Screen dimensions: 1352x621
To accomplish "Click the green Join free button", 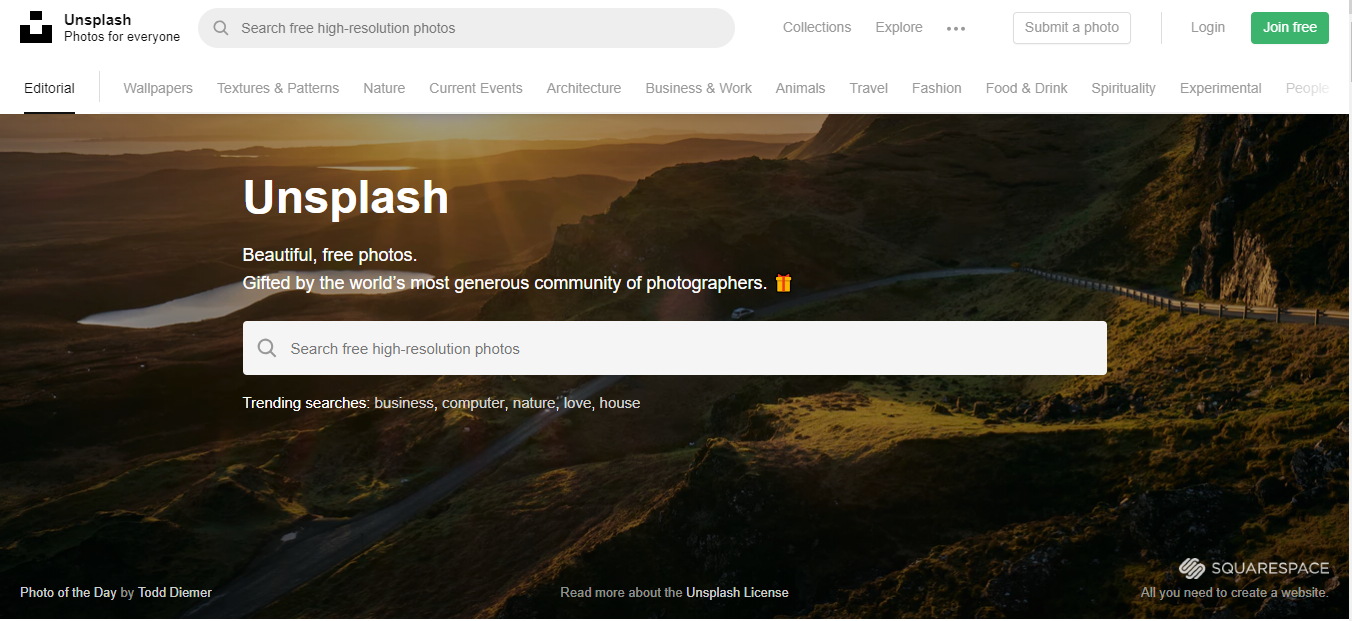I will click(1290, 27).
